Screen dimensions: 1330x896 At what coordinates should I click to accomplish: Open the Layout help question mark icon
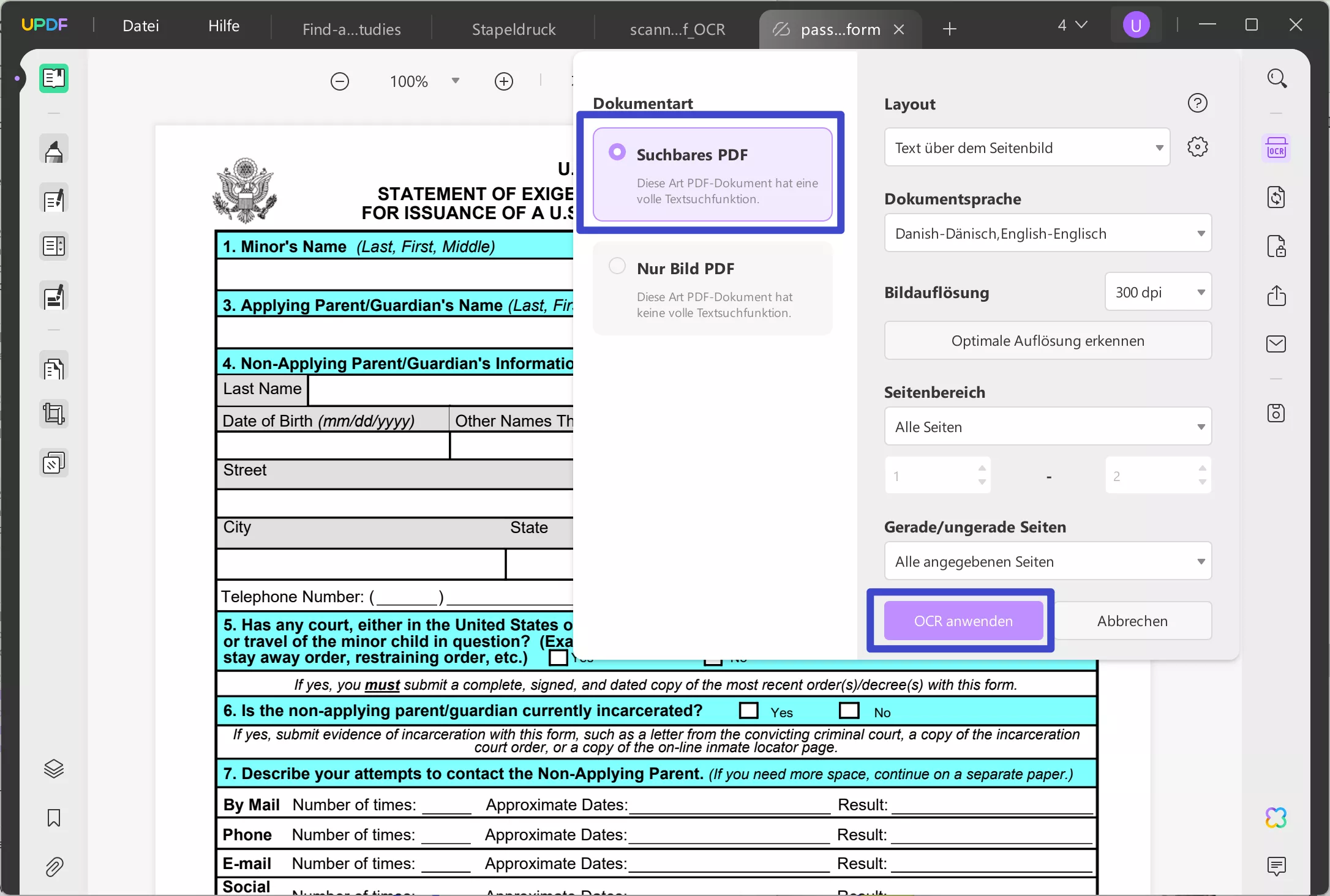(x=1197, y=103)
